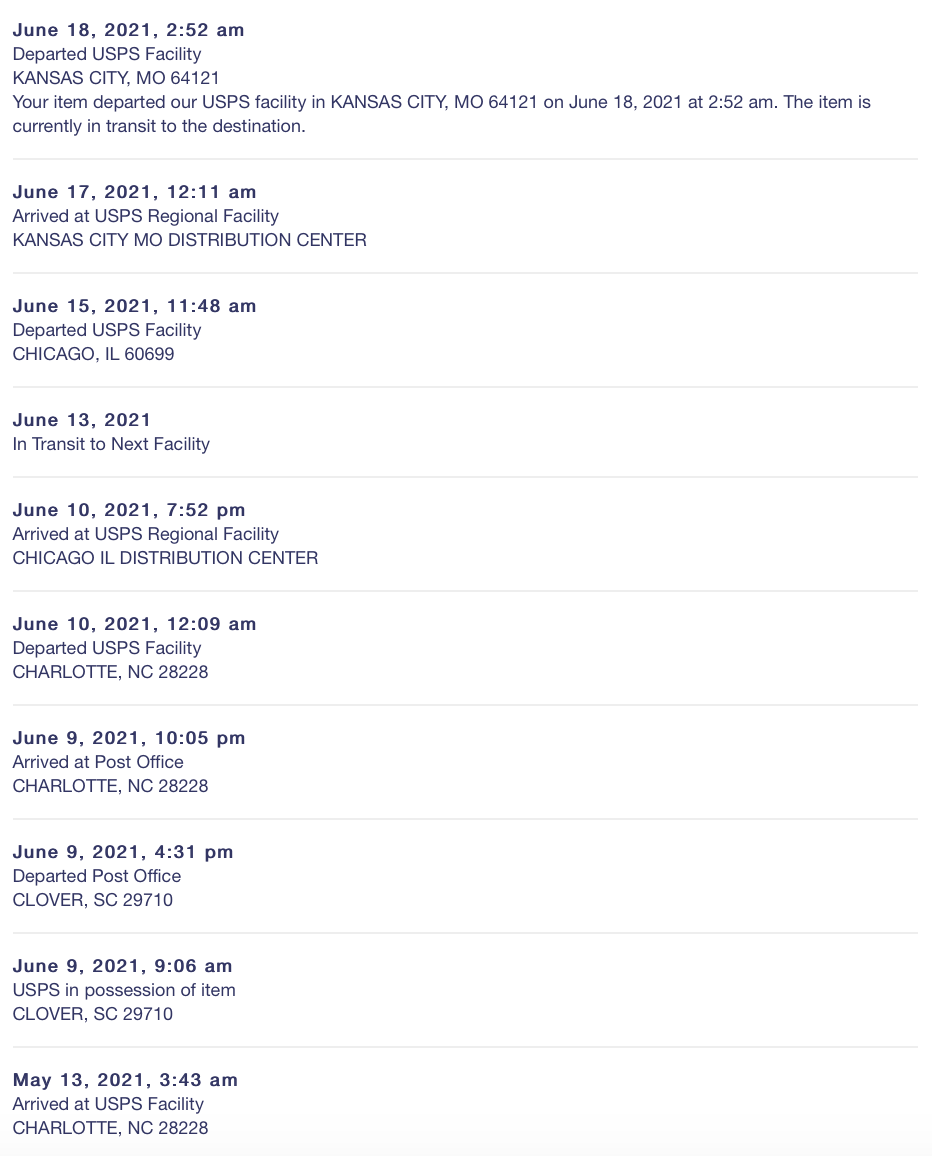The height and width of the screenshot is (1156, 932).
Task: Select the June 15, 2021, 11:48 am heading
Action: (134, 306)
